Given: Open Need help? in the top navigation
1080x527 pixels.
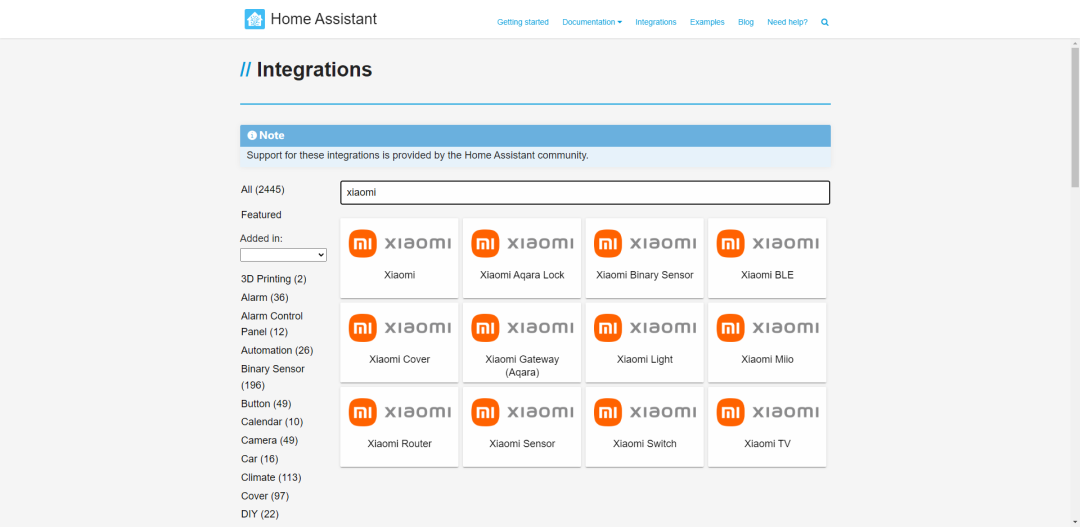Looking at the screenshot, I should [x=787, y=22].
